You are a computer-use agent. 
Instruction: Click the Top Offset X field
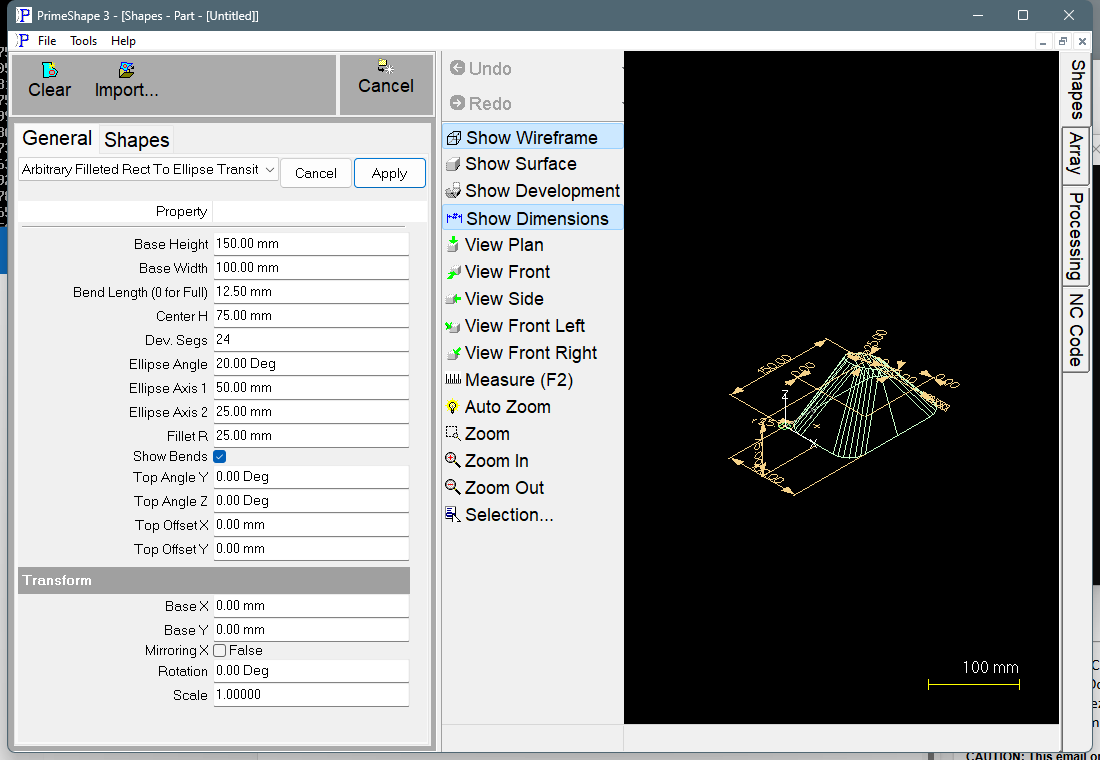[x=311, y=525]
